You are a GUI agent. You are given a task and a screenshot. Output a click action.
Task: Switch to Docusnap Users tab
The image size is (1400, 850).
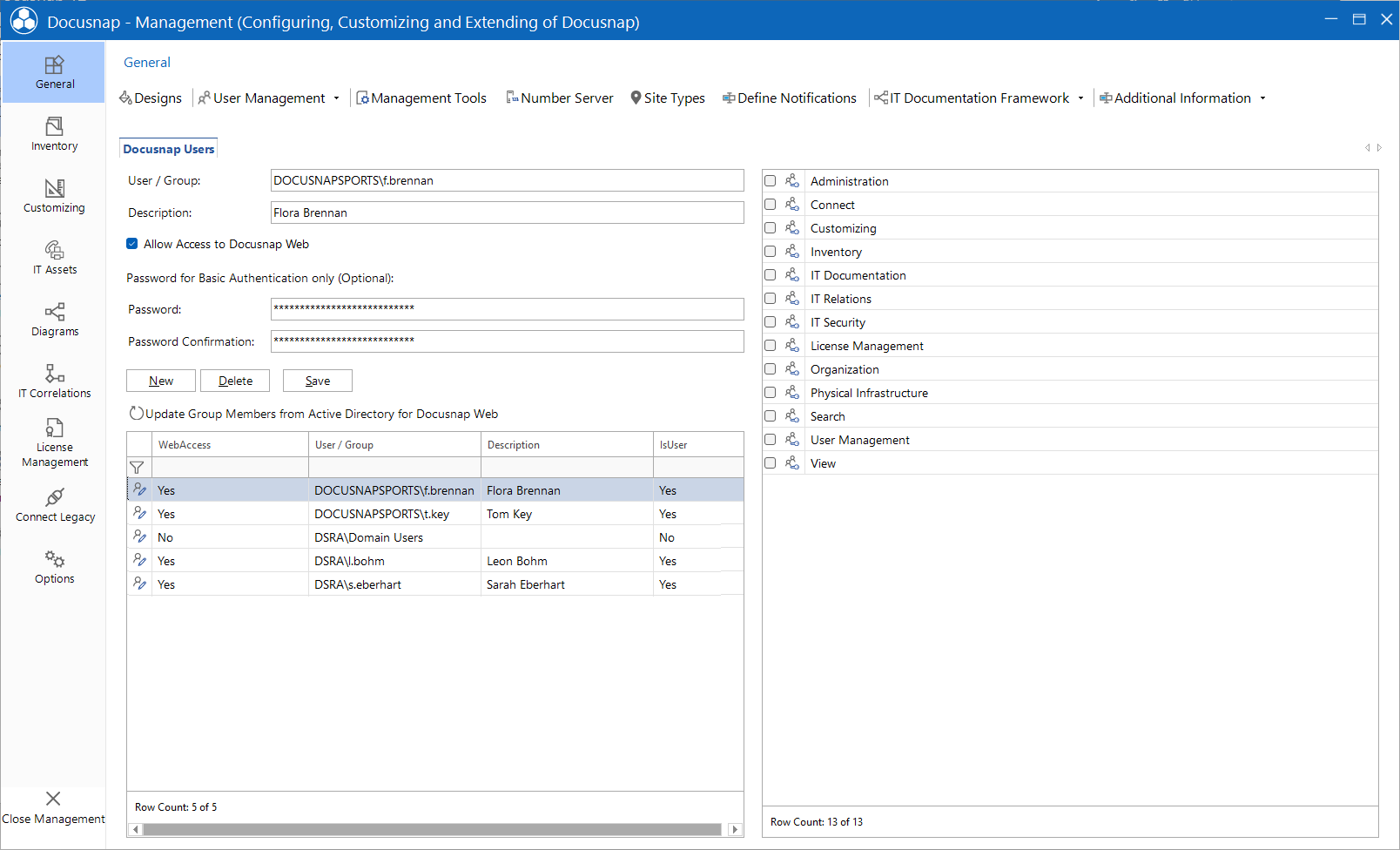[x=168, y=149]
